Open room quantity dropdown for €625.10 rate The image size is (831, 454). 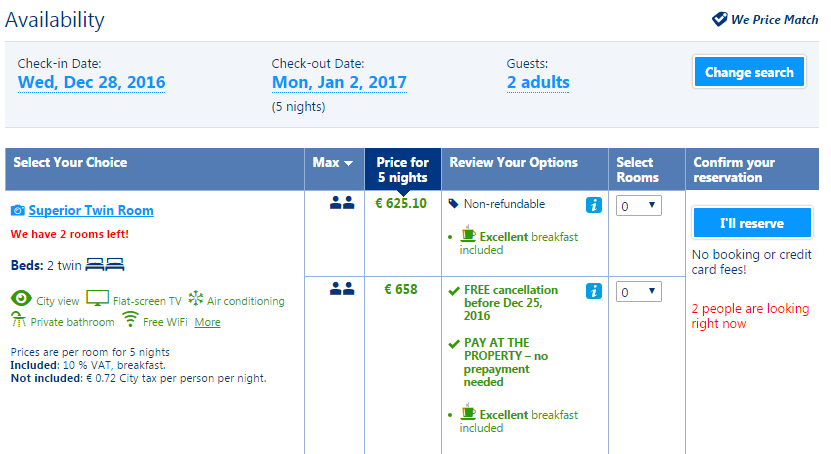pos(637,206)
